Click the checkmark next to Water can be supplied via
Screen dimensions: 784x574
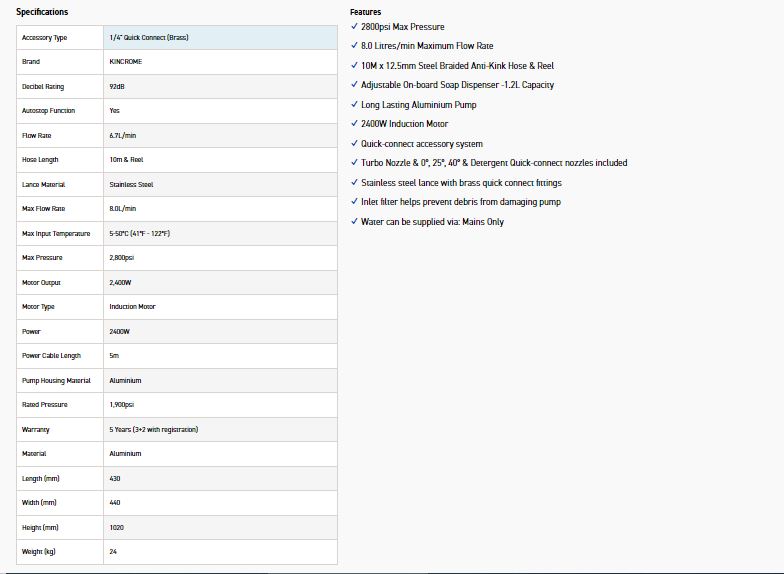(354, 222)
